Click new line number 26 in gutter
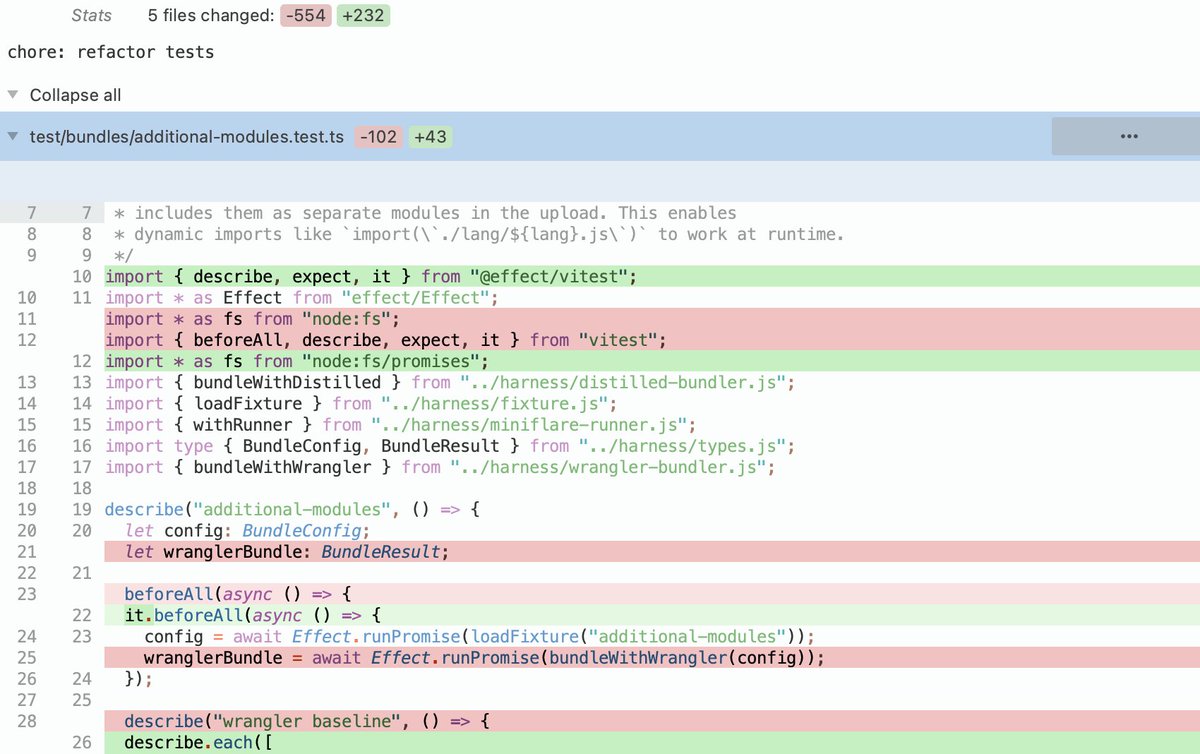 (x=83, y=743)
